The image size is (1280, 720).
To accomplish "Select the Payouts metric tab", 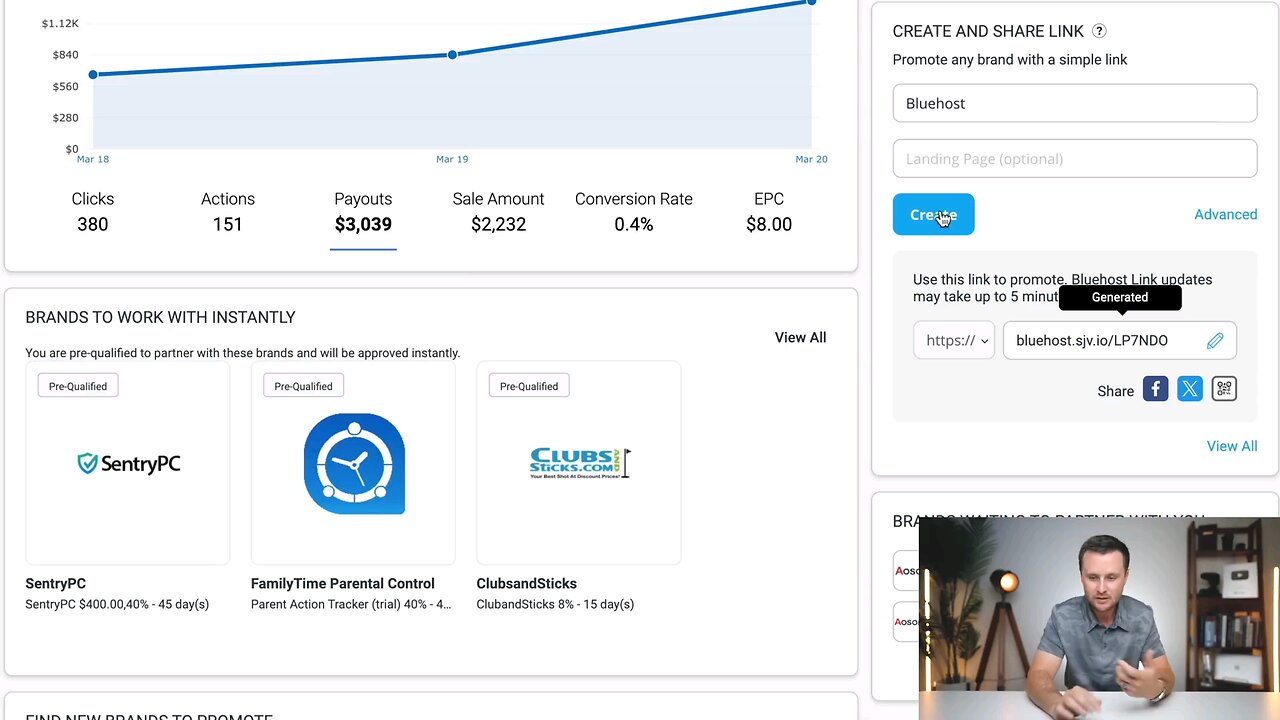I will click(x=363, y=212).
